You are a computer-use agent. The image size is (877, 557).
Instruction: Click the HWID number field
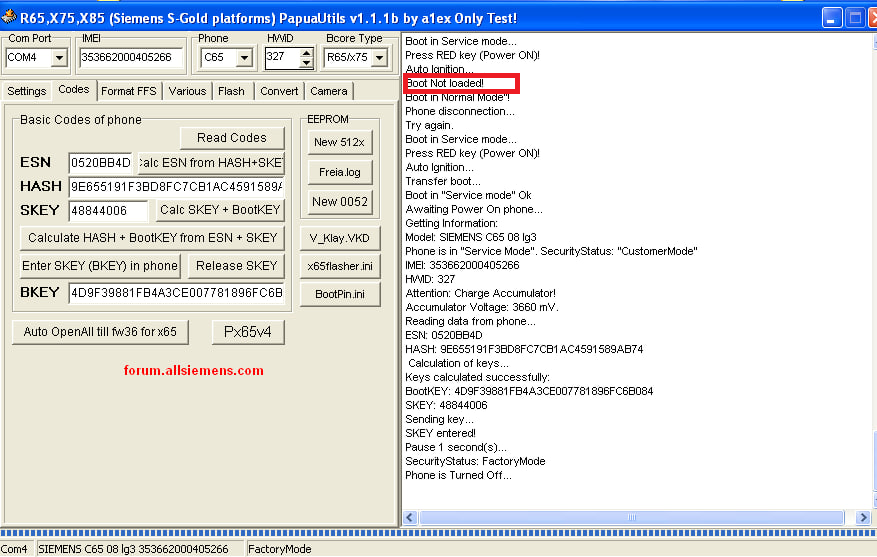(282, 58)
